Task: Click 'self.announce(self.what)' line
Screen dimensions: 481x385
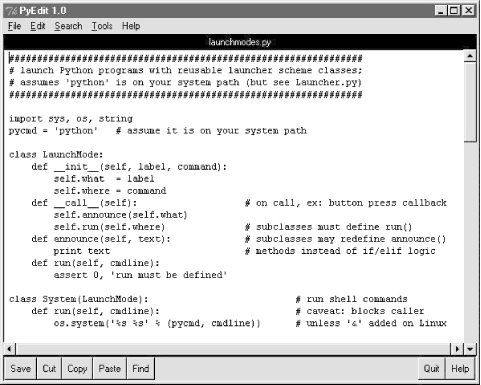Action: click(121, 215)
